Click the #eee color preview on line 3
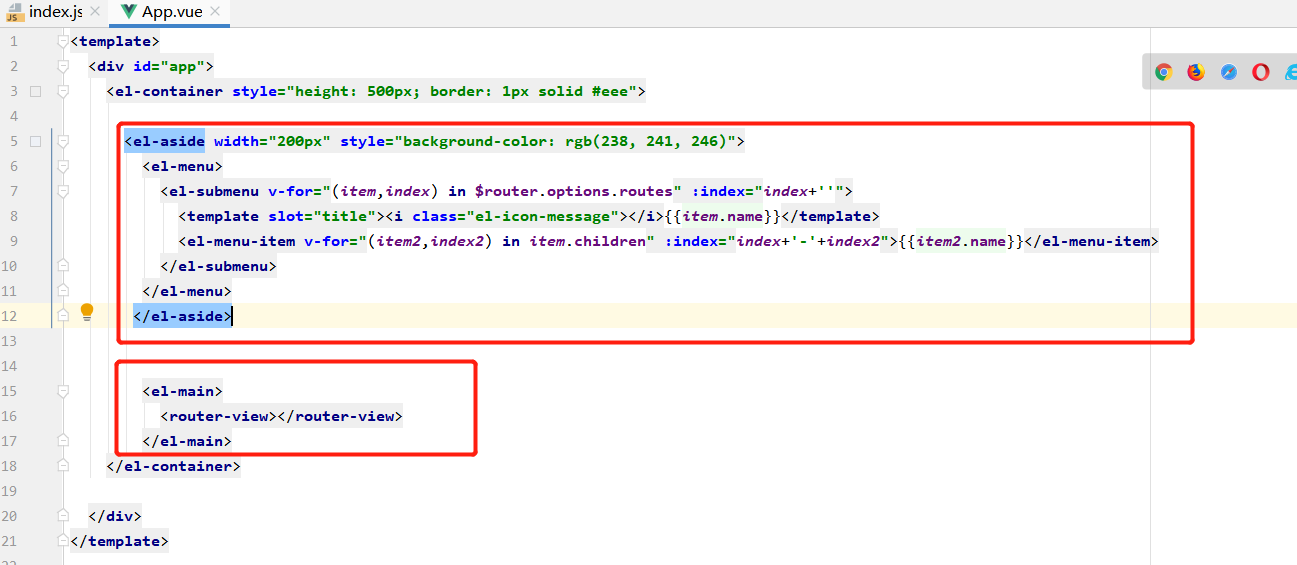Viewport: 1297px width, 565px height. click(x=36, y=91)
